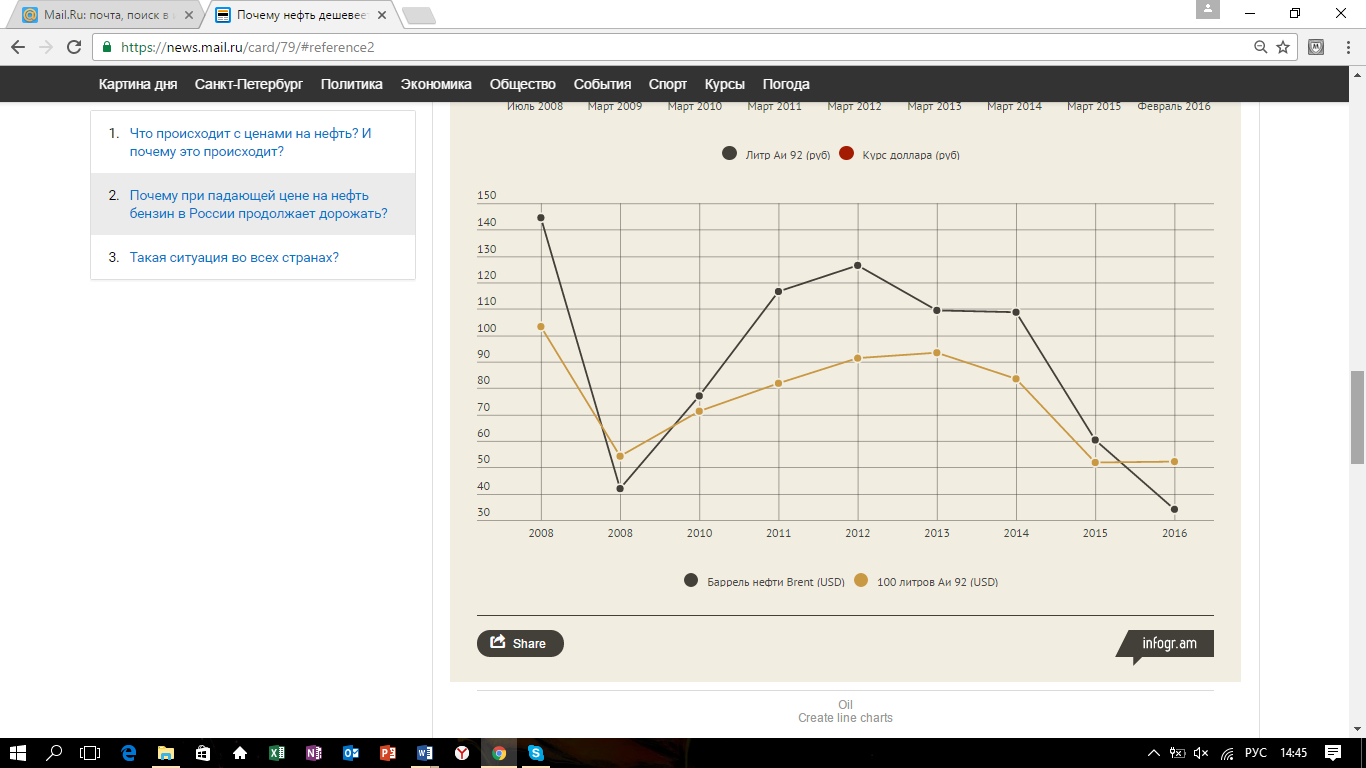Reload the page with the refresh icon
The height and width of the screenshot is (768, 1366).
[73, 47]
